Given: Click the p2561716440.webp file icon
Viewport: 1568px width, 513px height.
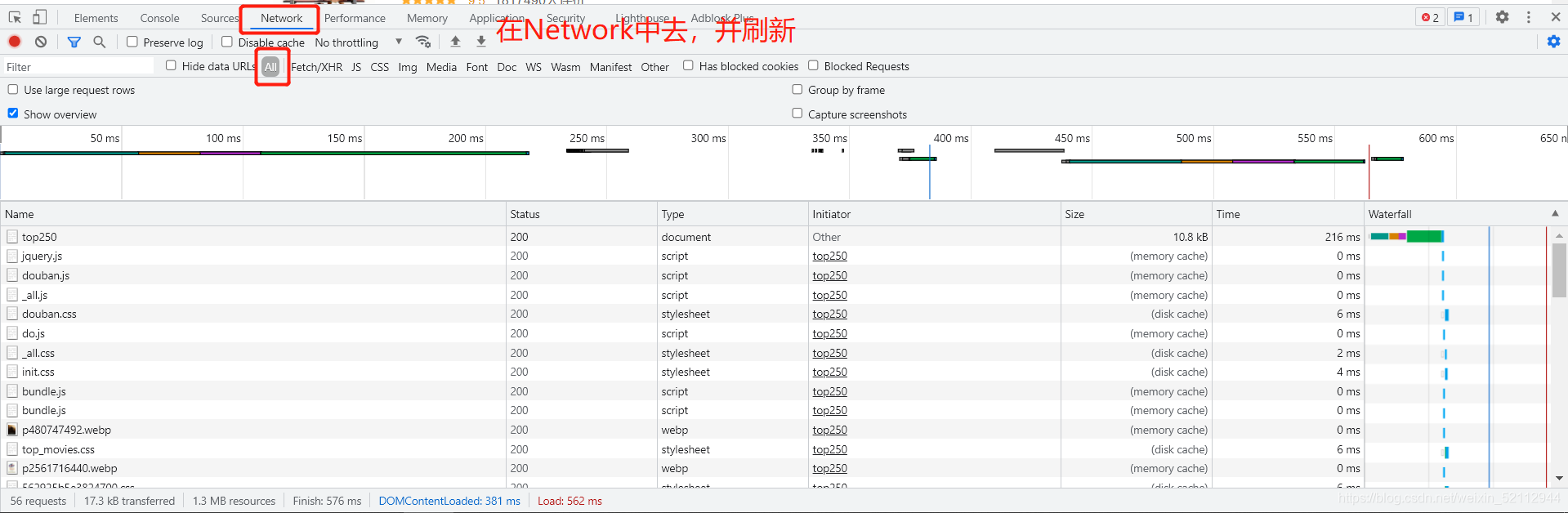Looking at the screenshot, I should click(11, 468).
